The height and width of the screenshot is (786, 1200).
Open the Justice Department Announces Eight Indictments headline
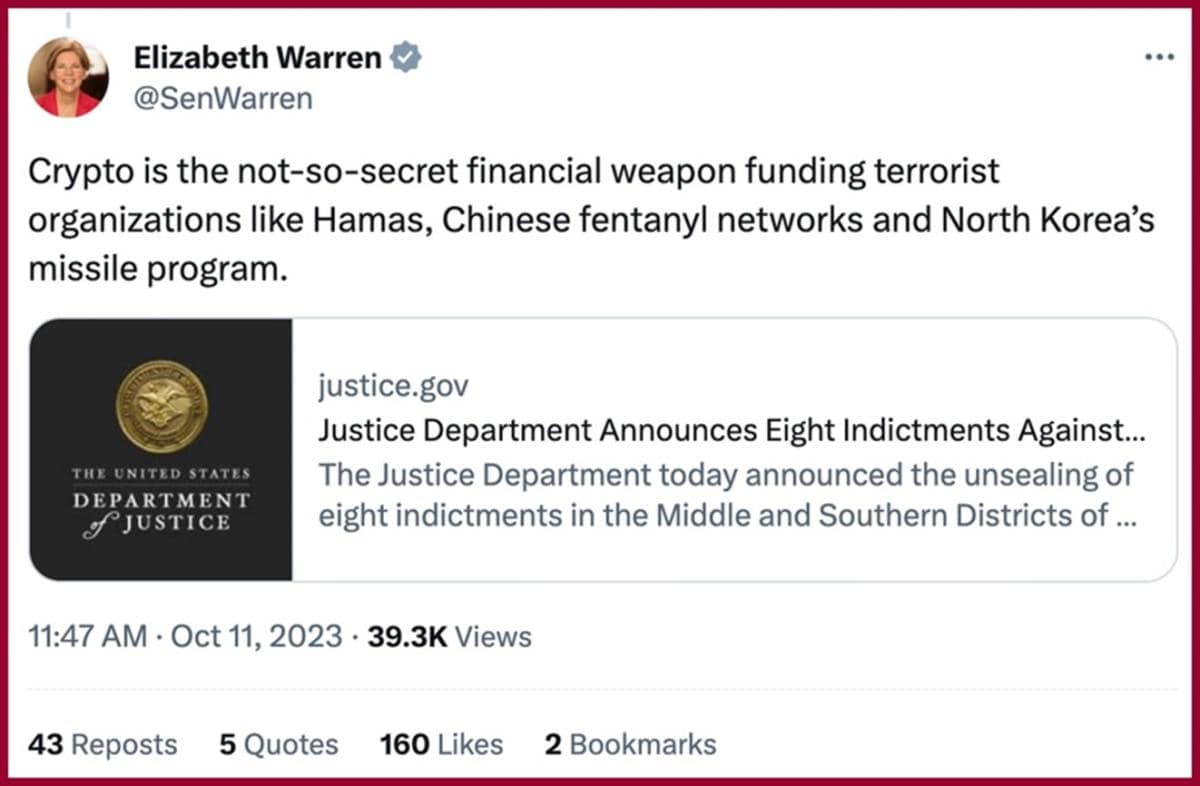[732, 431]
